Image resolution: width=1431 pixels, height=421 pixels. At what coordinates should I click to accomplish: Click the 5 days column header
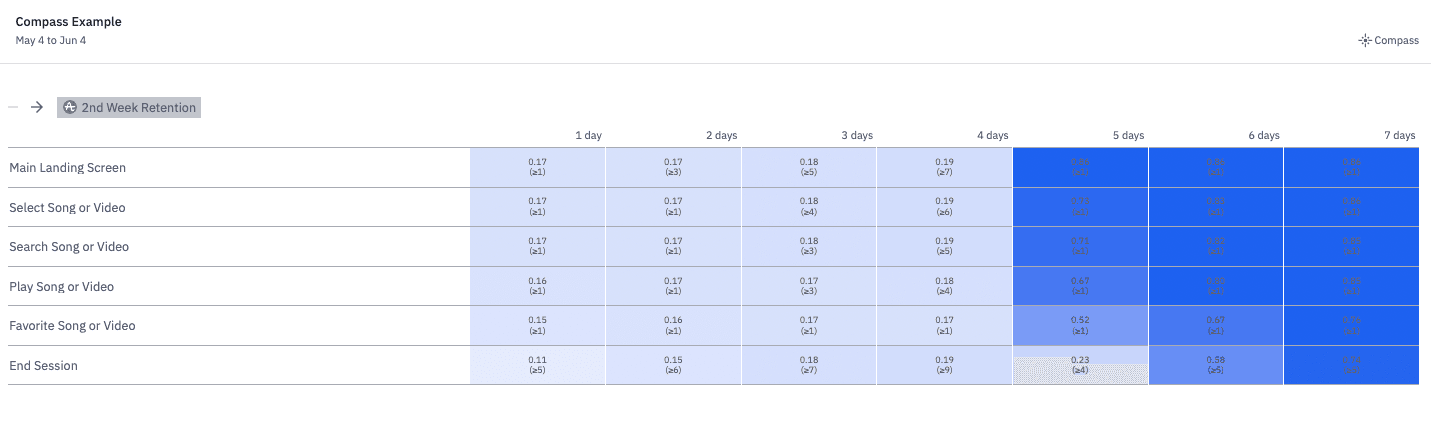[1128, 135]
